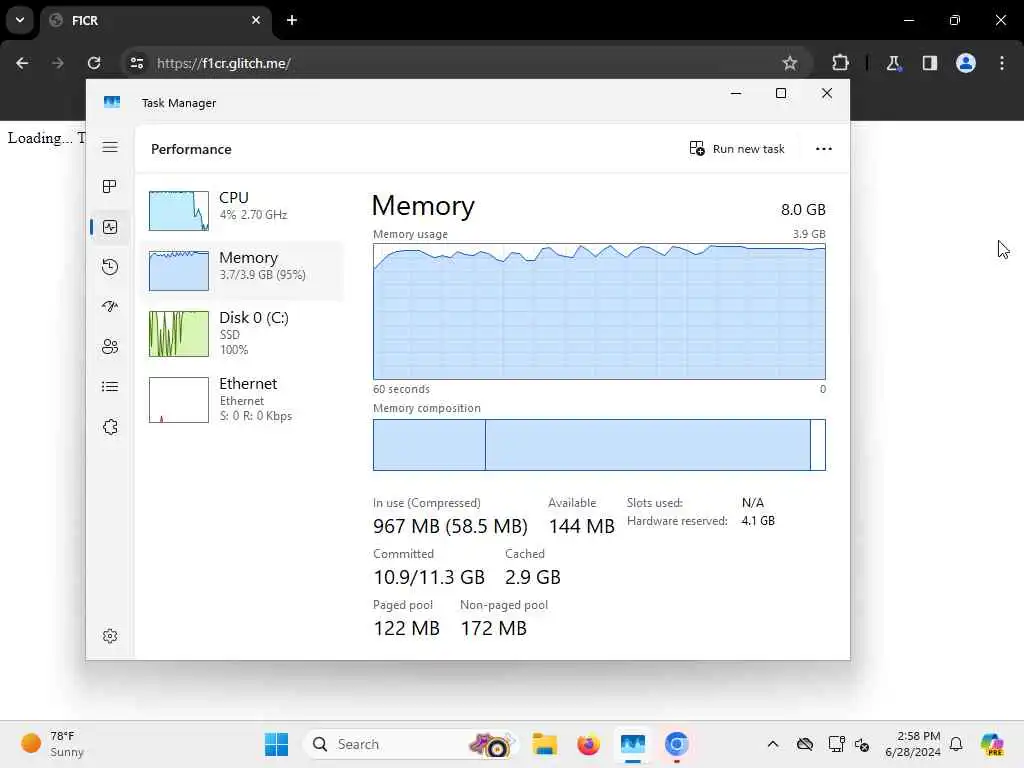Select the Ethernet performance item
This screenshot has width=1024, height=768.
(x=242, y=399)
